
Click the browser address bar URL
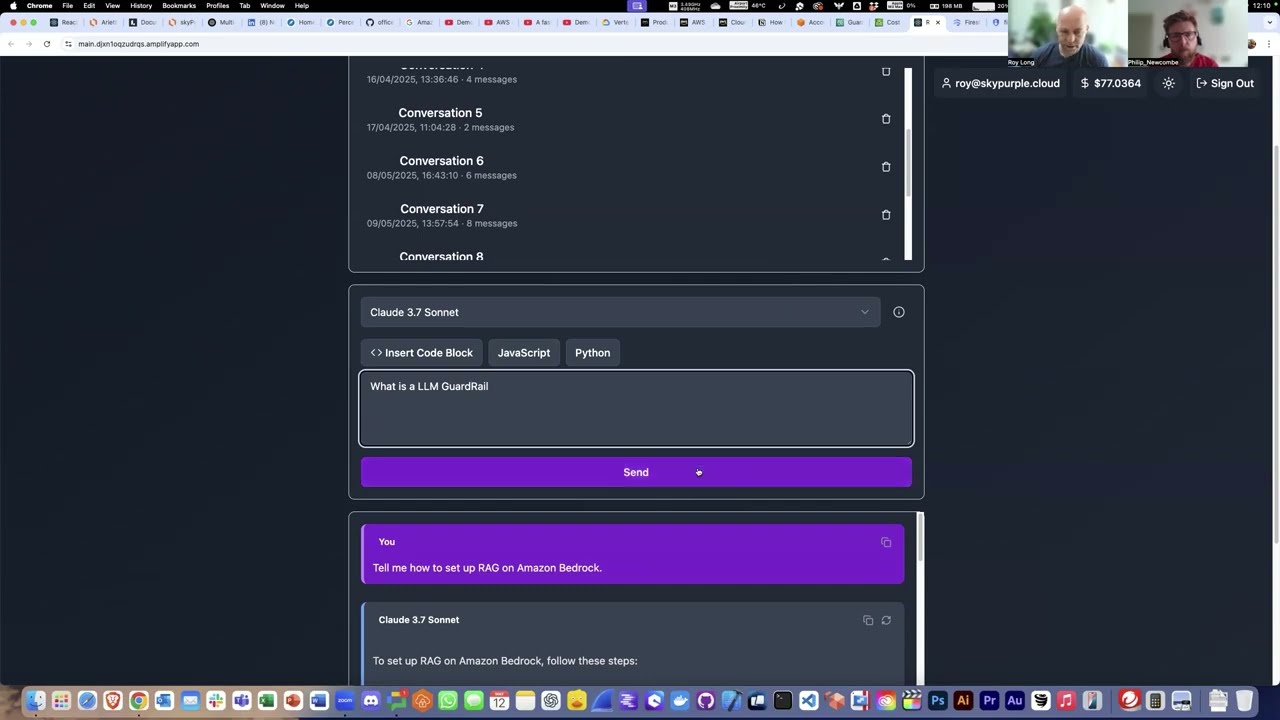139,44
